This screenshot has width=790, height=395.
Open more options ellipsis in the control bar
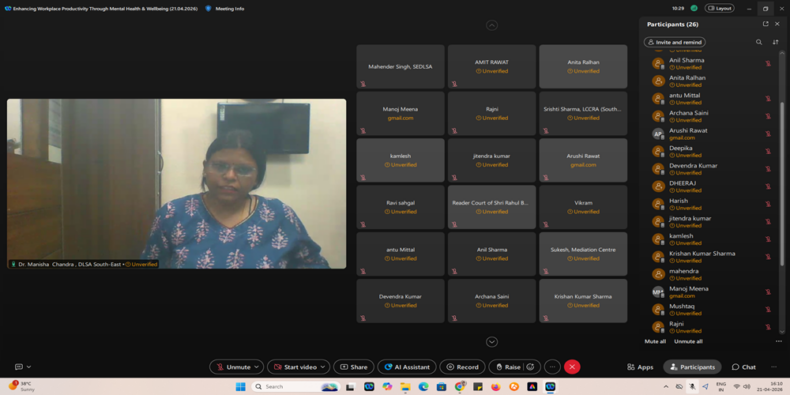553,367
